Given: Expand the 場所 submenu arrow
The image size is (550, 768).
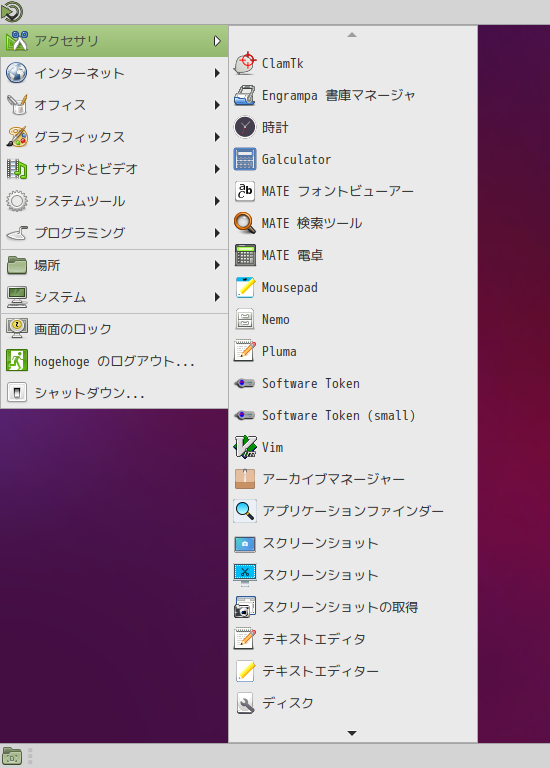Looking at the screenshot, I should tap(217, 265).
